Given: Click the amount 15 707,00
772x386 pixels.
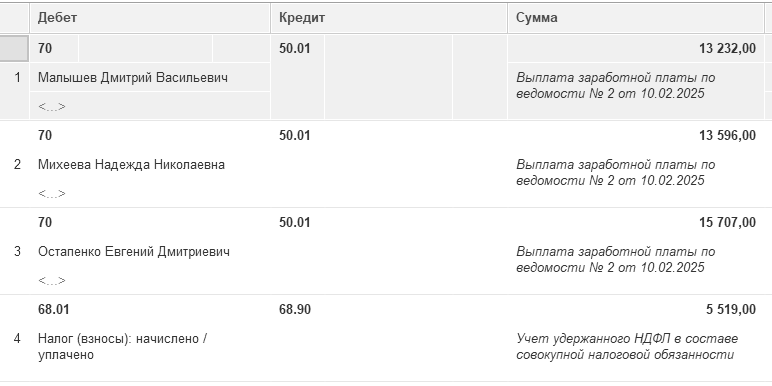Looking at the screenshot, I should tap(727, 223).
